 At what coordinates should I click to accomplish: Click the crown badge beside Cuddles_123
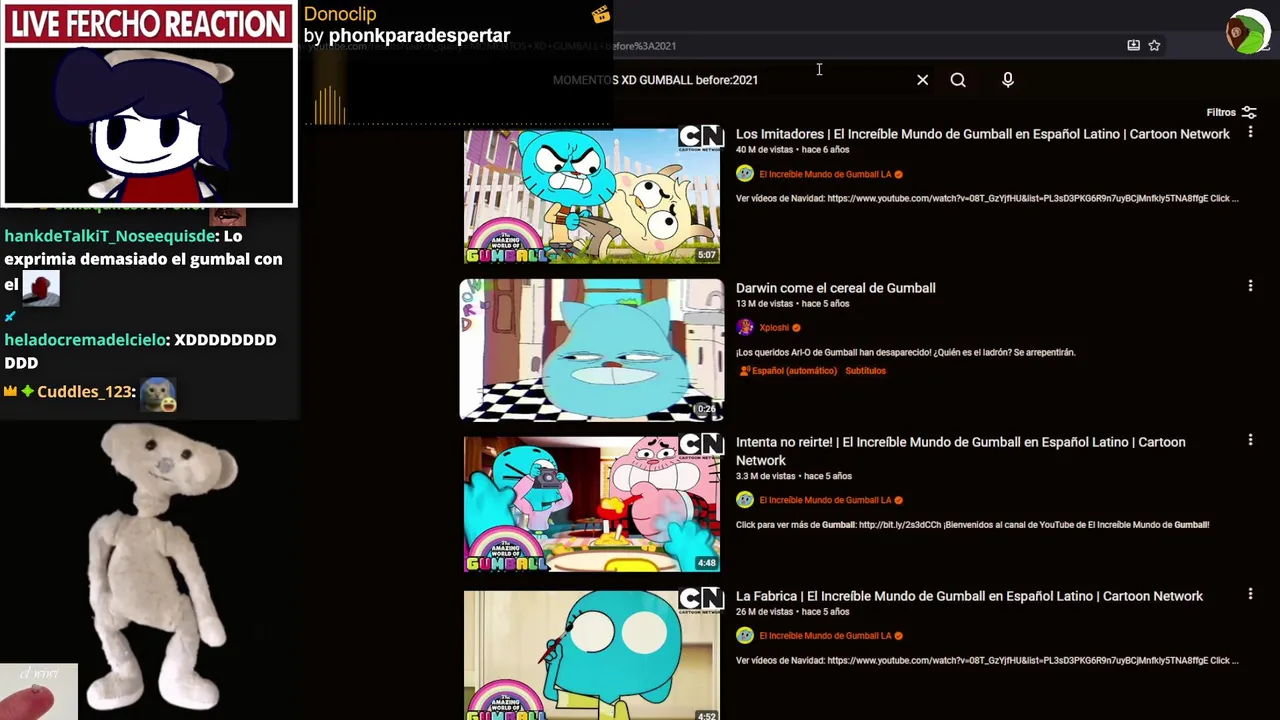(10, 391)
